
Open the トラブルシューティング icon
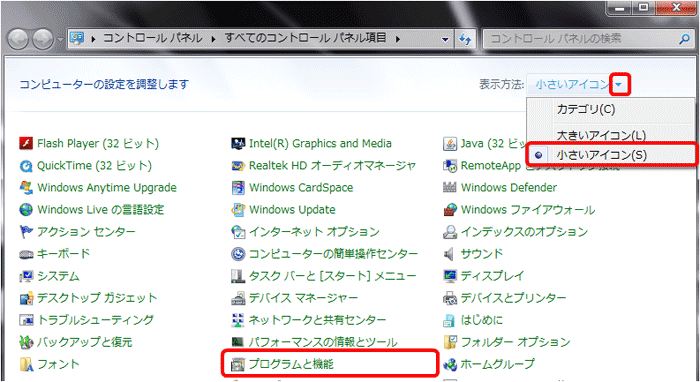[26, 320]
